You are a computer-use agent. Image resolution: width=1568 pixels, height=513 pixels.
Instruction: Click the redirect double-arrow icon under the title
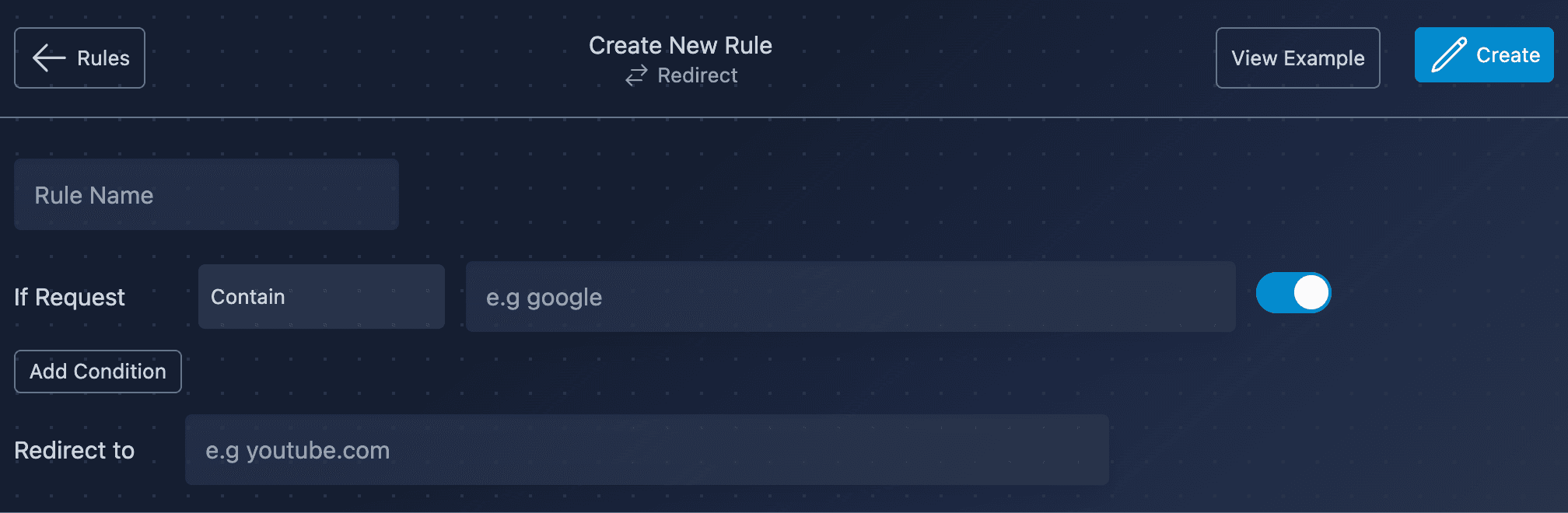pos(636,75)
